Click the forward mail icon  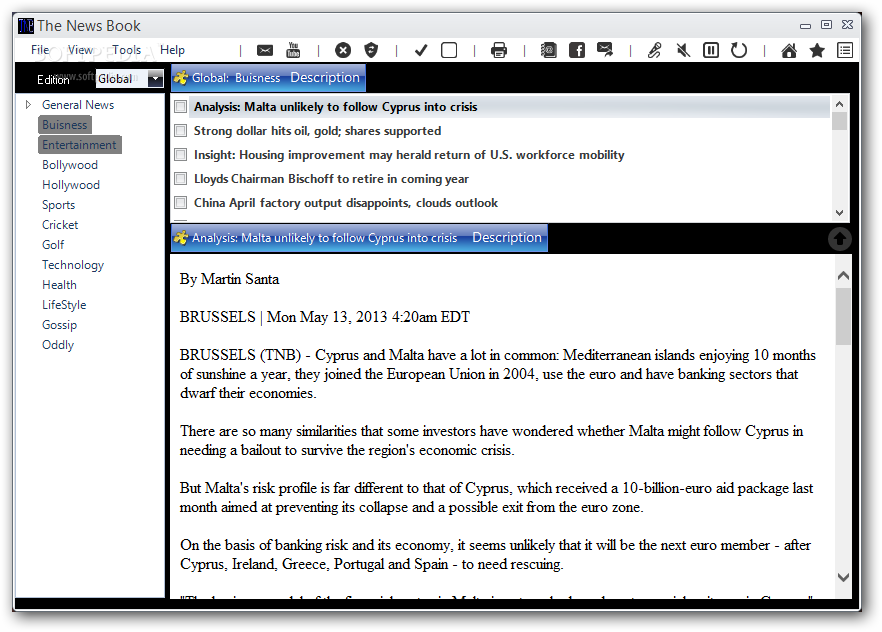[605, 50]
